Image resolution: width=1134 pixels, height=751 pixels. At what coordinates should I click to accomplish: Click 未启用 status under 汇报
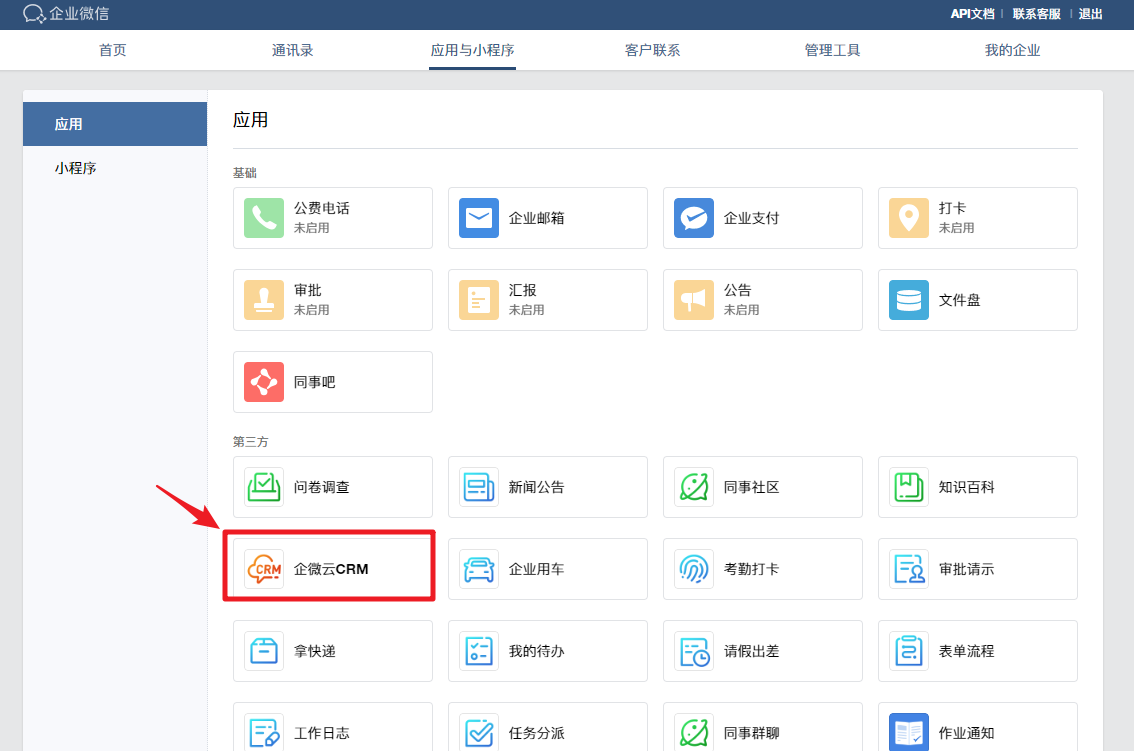[526, 310]
